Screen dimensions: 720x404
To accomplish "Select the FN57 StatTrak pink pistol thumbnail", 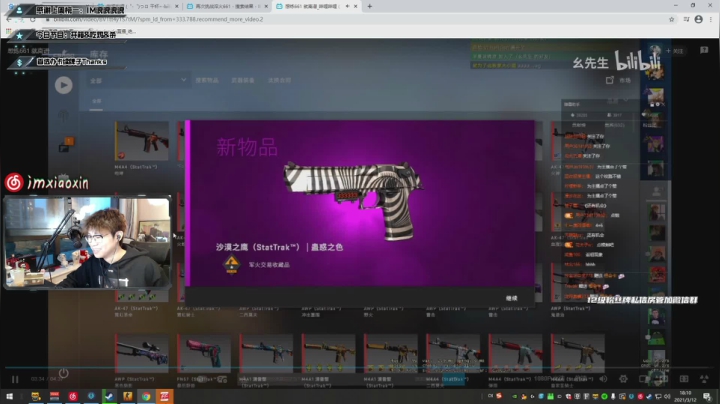I will (204, 353).
